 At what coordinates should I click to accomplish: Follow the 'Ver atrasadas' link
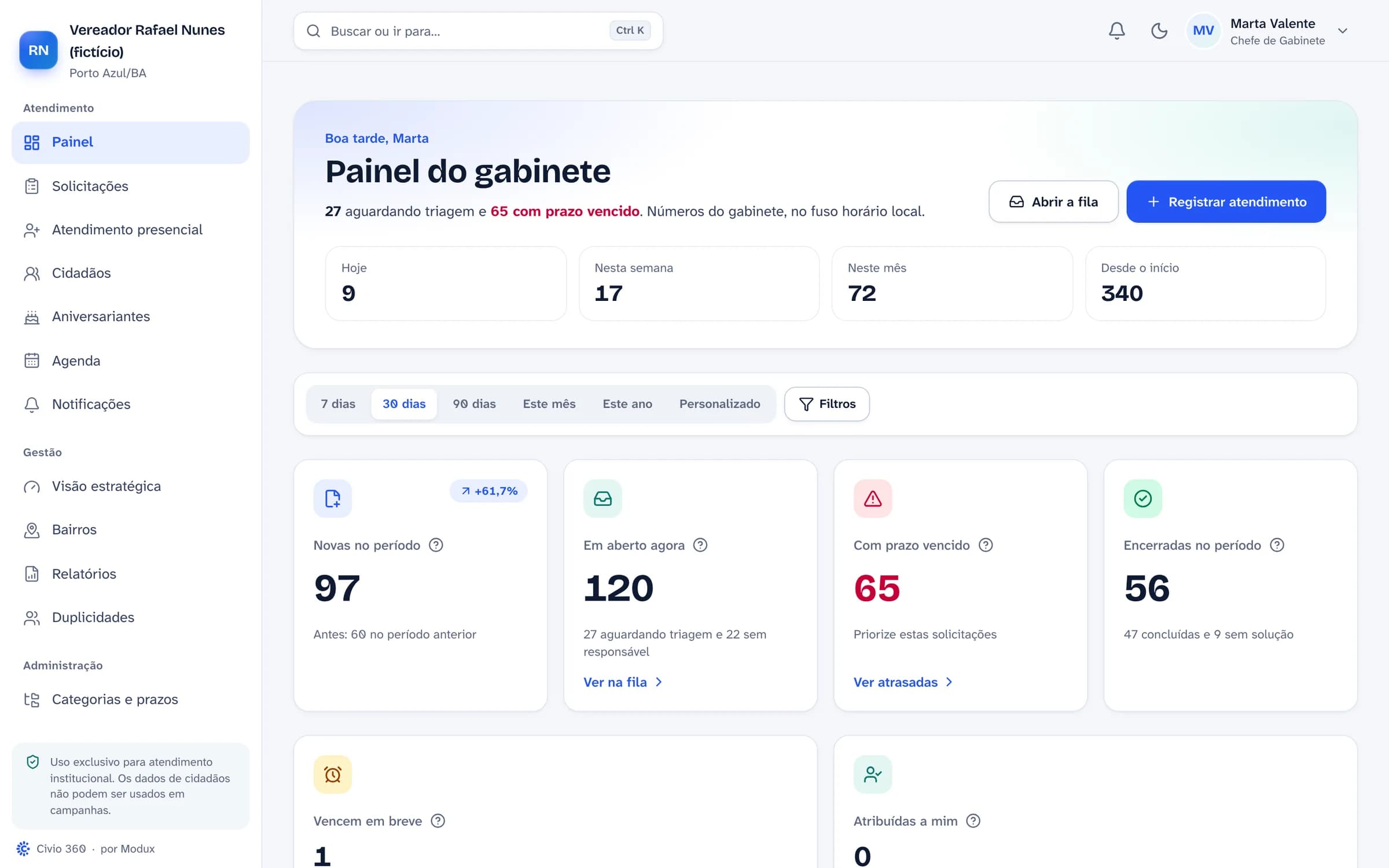(x=903, y=682)
